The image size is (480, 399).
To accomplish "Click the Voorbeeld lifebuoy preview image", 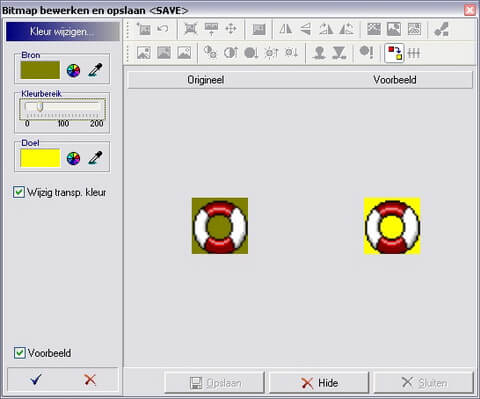I will 392,226.
